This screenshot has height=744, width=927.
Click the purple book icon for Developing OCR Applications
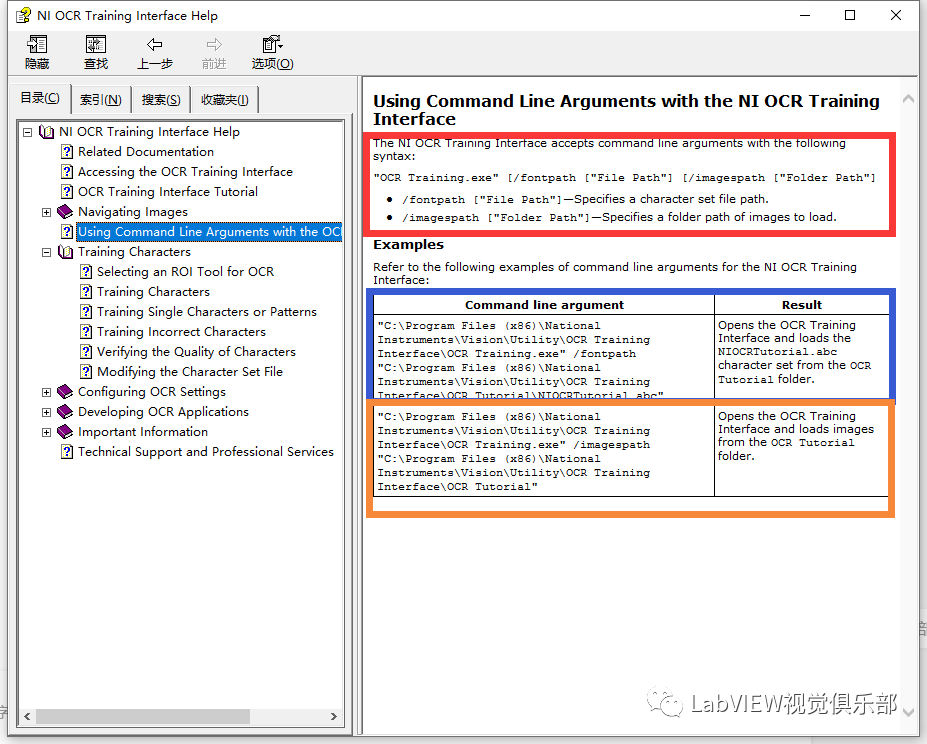click(x=65, y=412)
